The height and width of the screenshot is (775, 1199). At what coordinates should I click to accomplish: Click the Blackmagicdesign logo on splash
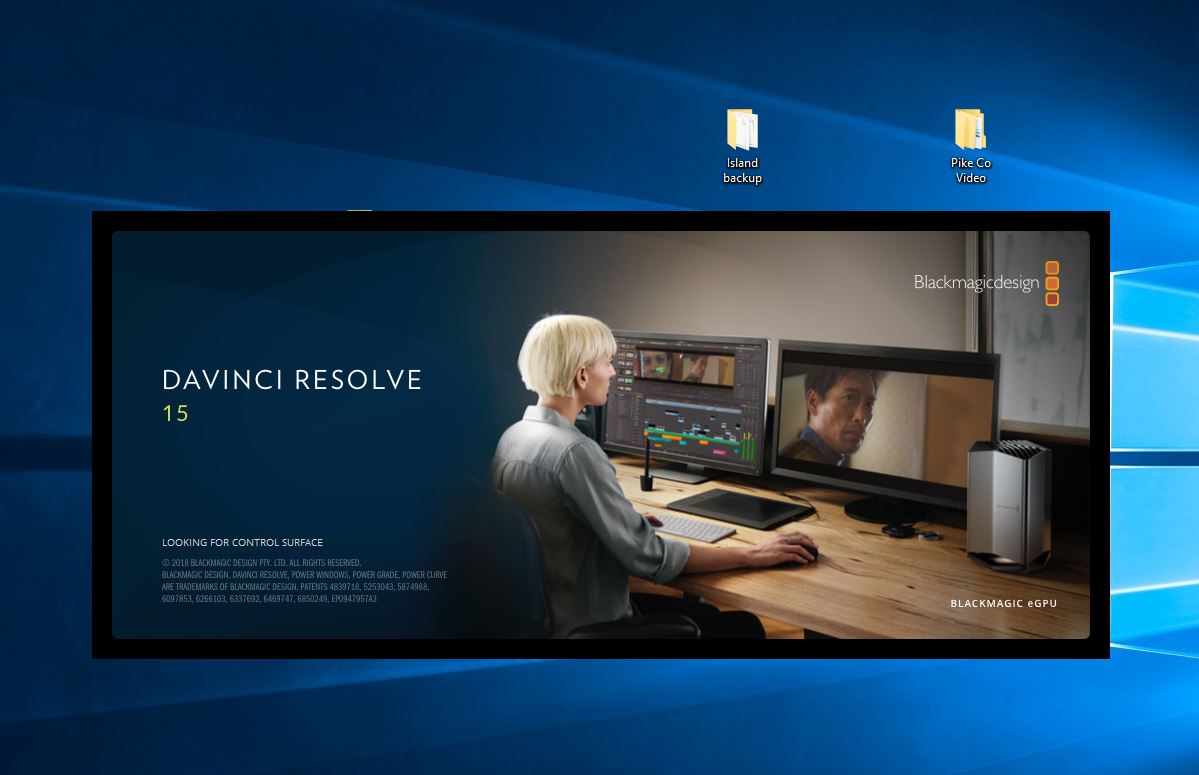[x=986, y=283]
